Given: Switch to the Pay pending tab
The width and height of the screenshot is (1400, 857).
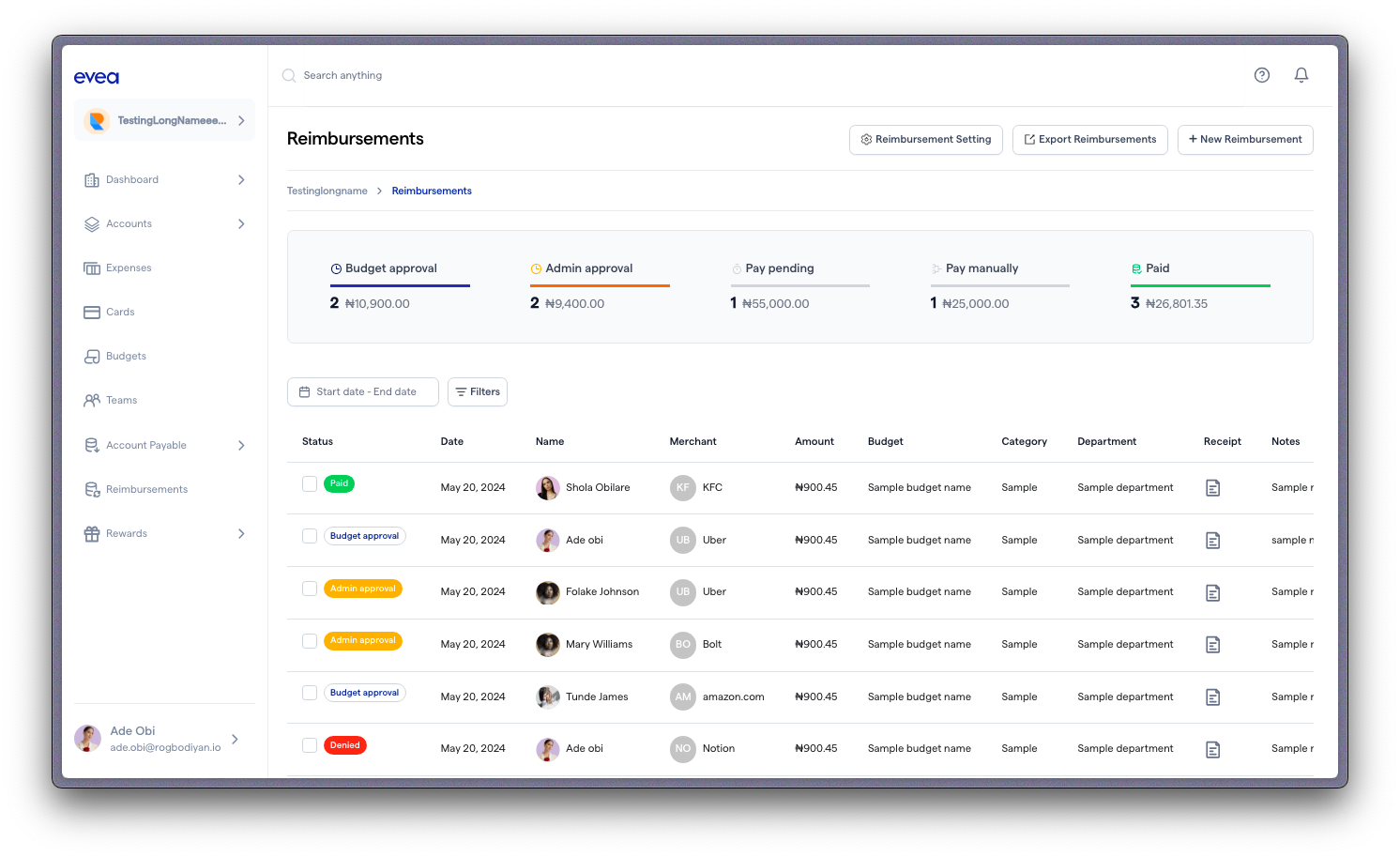Looking at the screenshot, I should 779,268.
